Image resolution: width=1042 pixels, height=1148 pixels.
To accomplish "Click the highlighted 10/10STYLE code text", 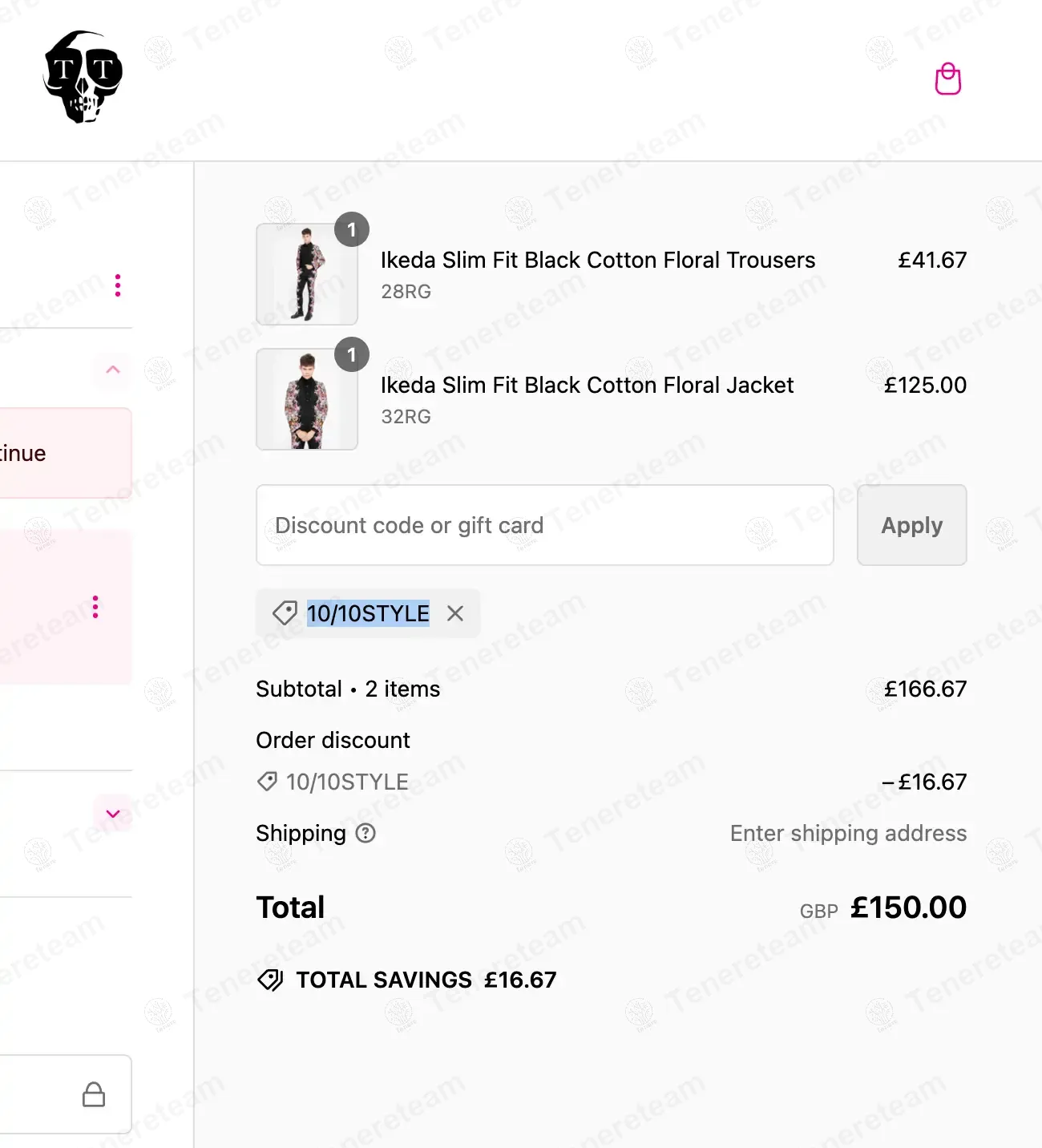I will click(368, 613).
